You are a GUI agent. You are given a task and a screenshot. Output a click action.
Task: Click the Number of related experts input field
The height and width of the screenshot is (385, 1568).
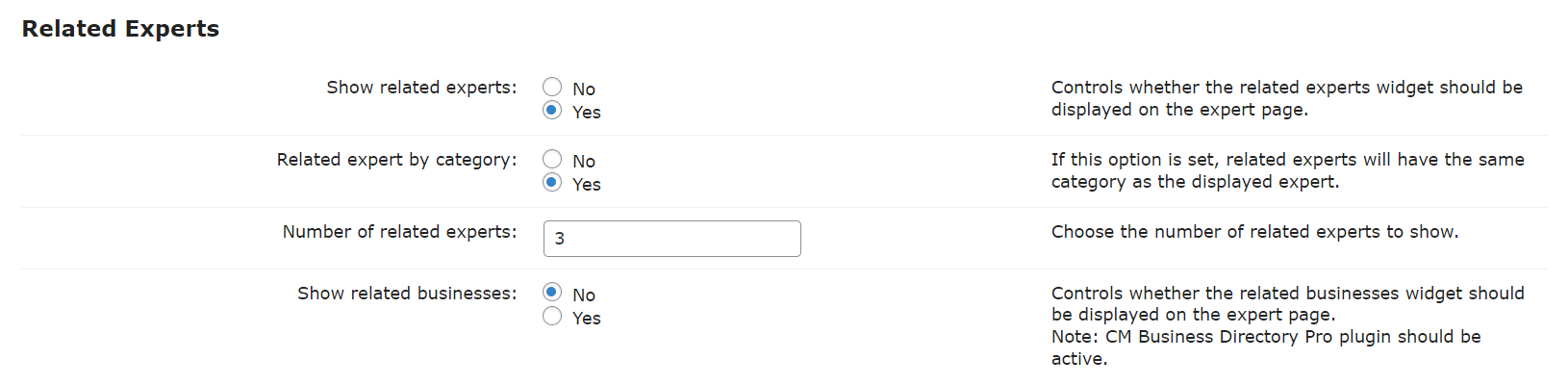[x=671, y=239]
